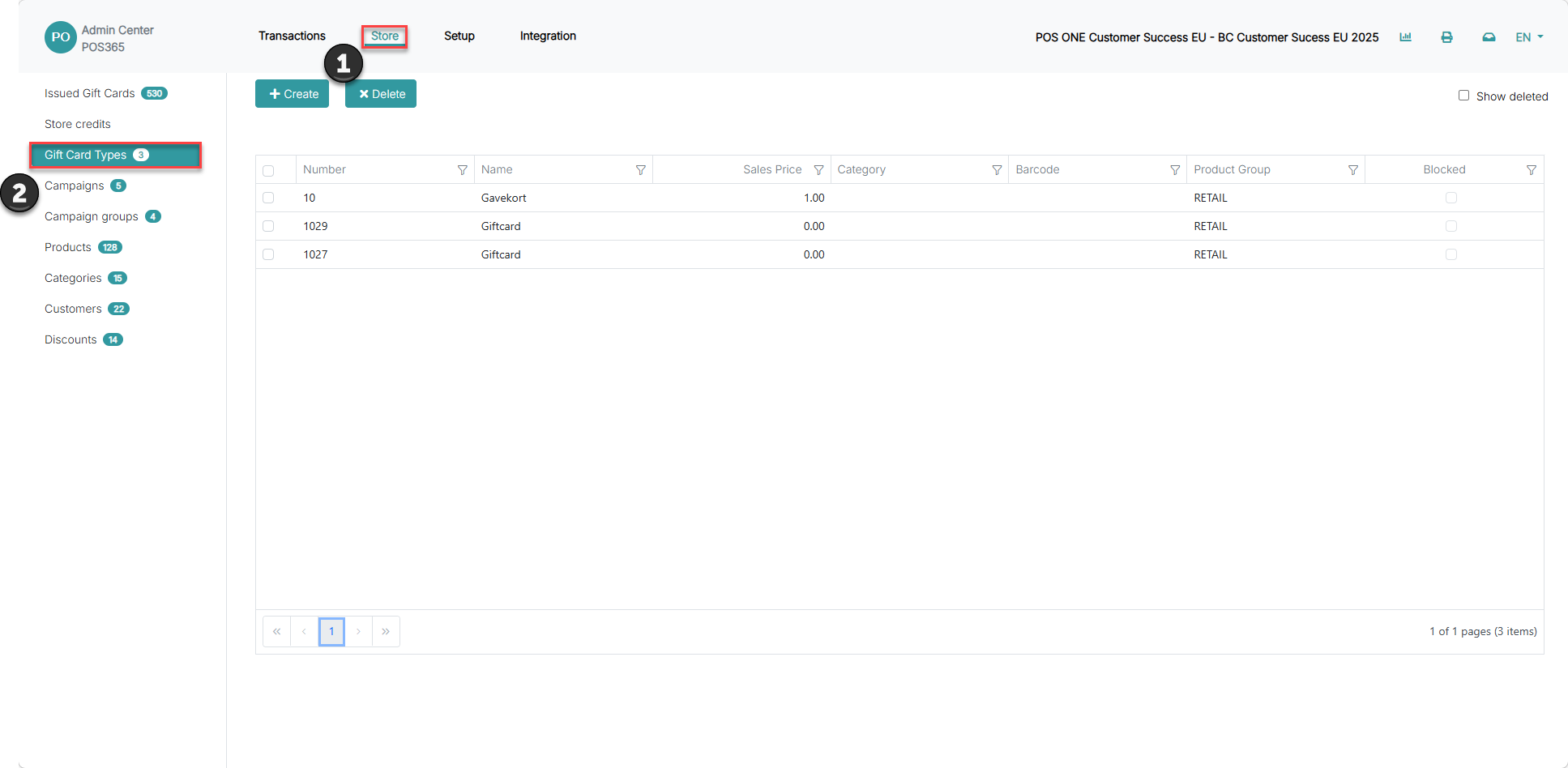Go to next page arrow
The image size is (1568, 768).
358,632
